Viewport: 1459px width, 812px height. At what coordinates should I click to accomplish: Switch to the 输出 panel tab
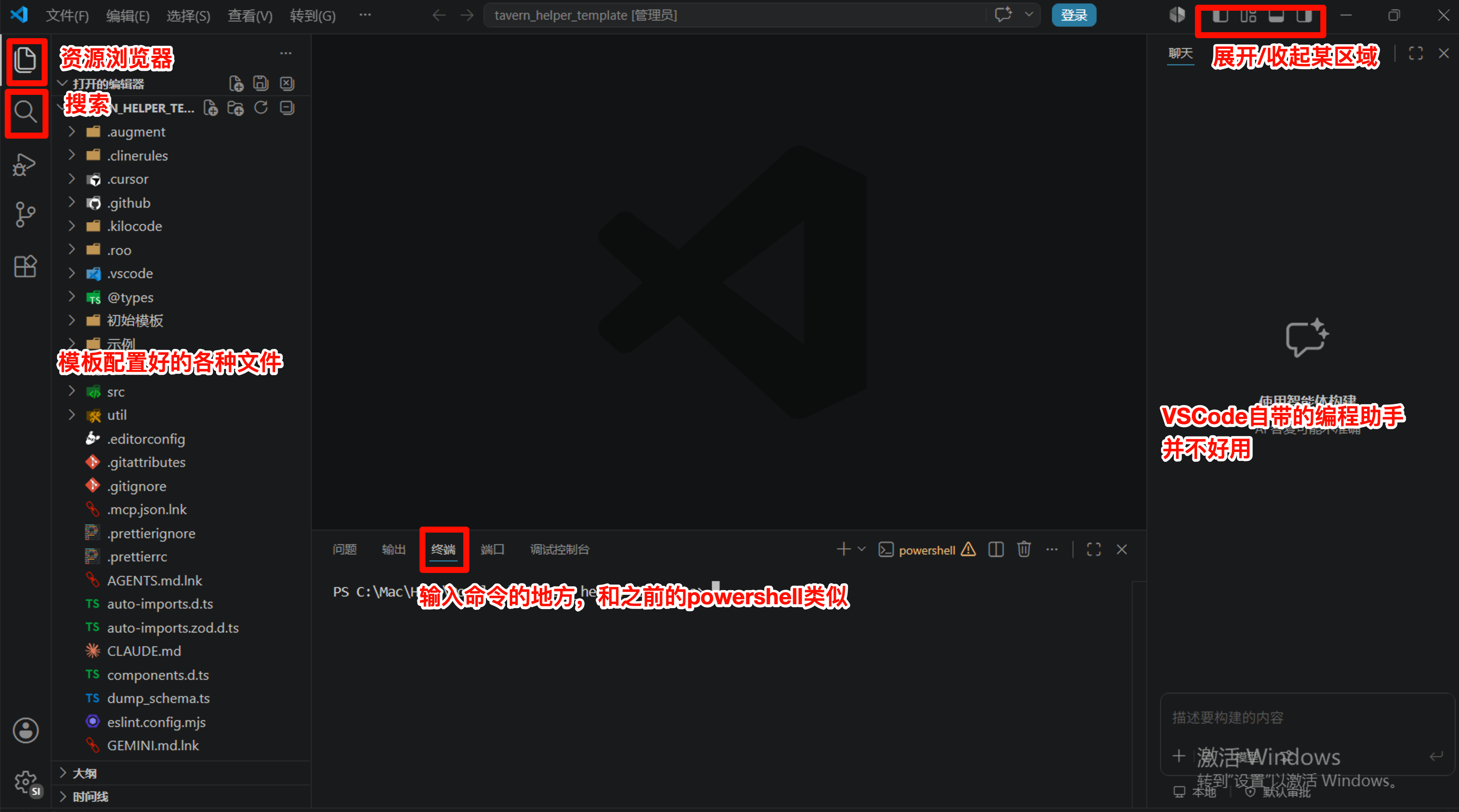394,549
